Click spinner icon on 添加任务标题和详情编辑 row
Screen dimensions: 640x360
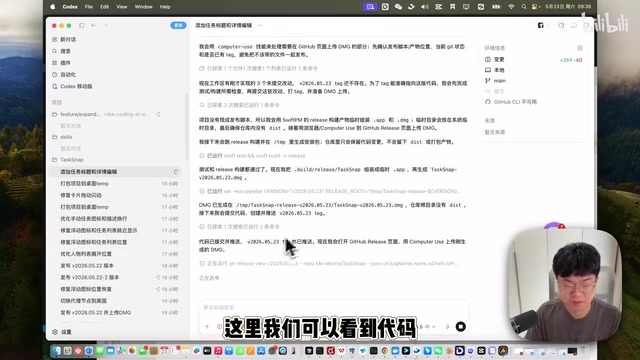(176, 172)
